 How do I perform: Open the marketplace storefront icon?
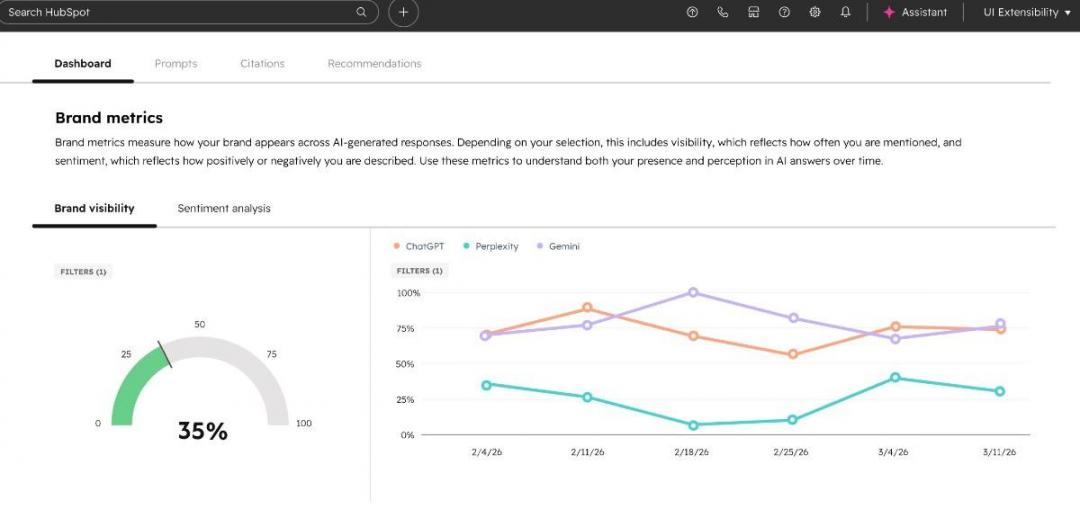(x=754, y=12)
